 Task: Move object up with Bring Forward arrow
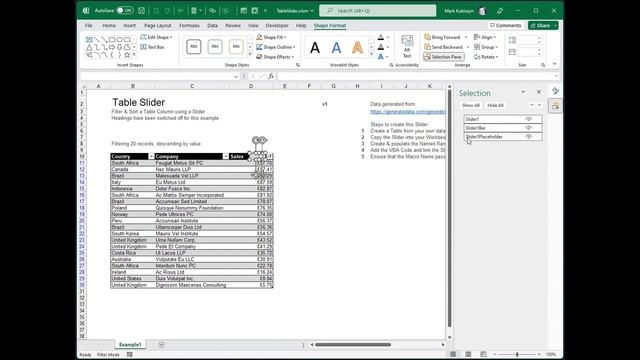(531, 105)
